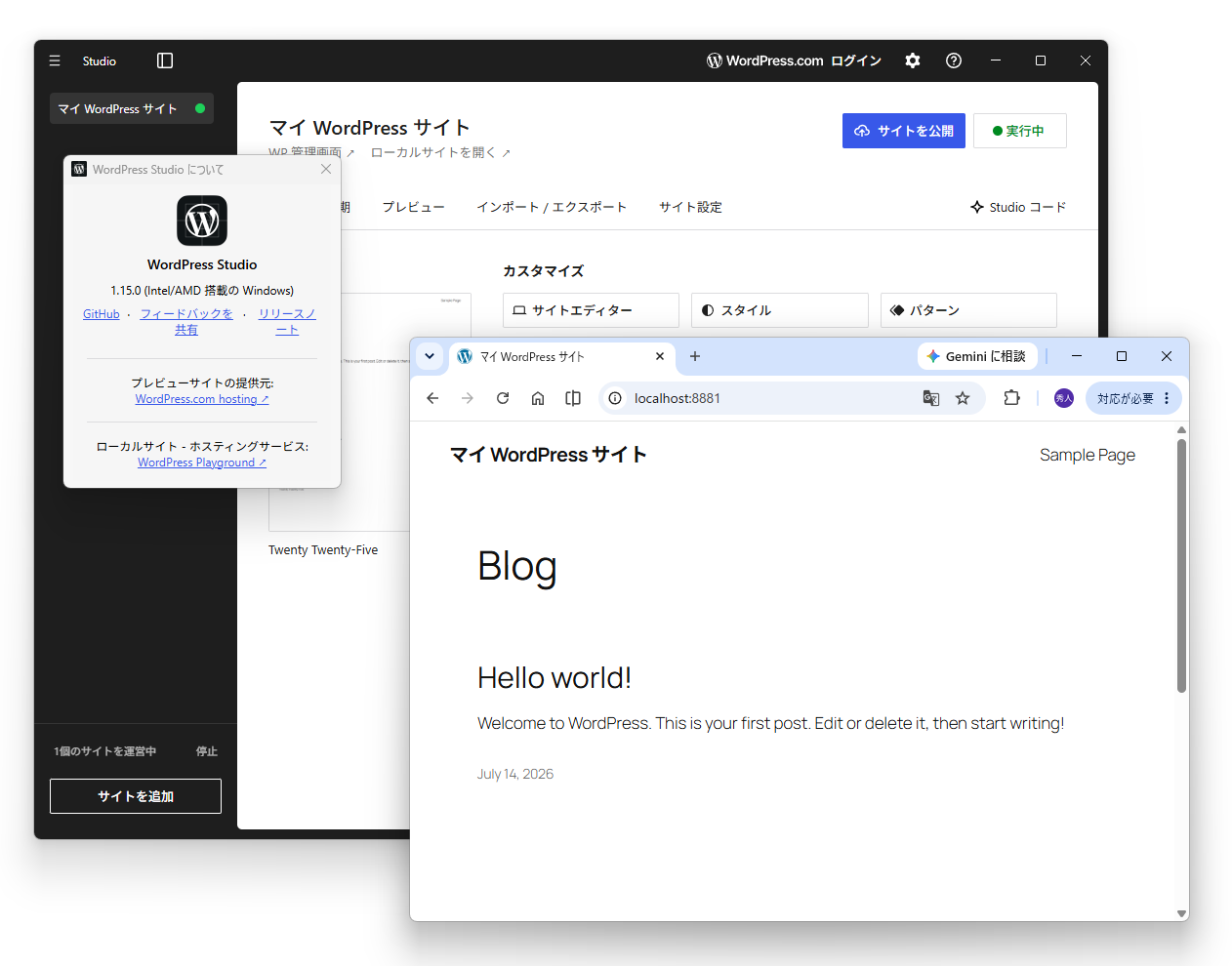
Task: Click 対応が必要 Chrome menu button
Action: pos(1133,398)
